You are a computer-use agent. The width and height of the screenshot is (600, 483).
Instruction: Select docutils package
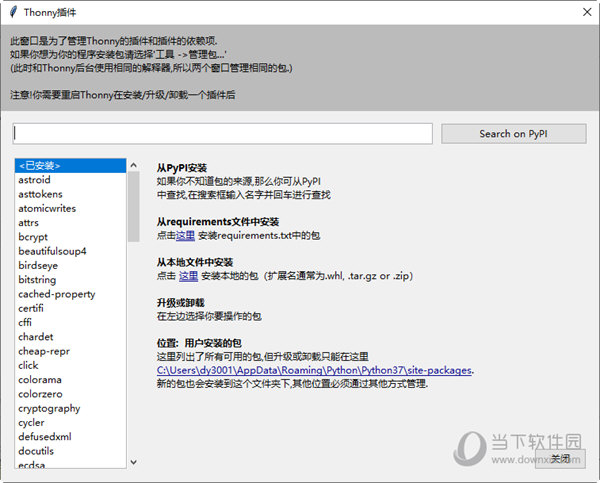tap(70, 451)
